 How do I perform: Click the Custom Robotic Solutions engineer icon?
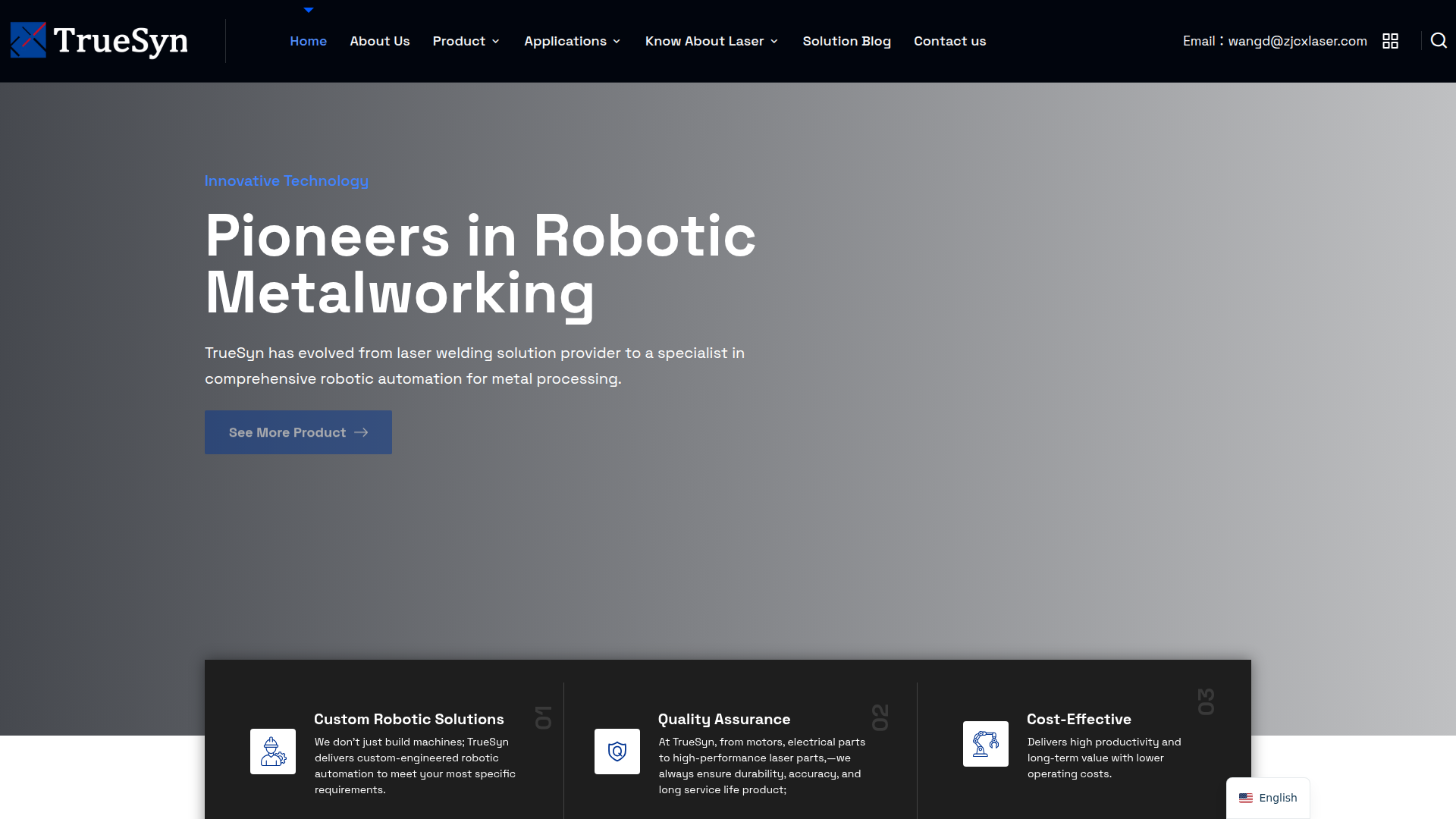point(273,752)
